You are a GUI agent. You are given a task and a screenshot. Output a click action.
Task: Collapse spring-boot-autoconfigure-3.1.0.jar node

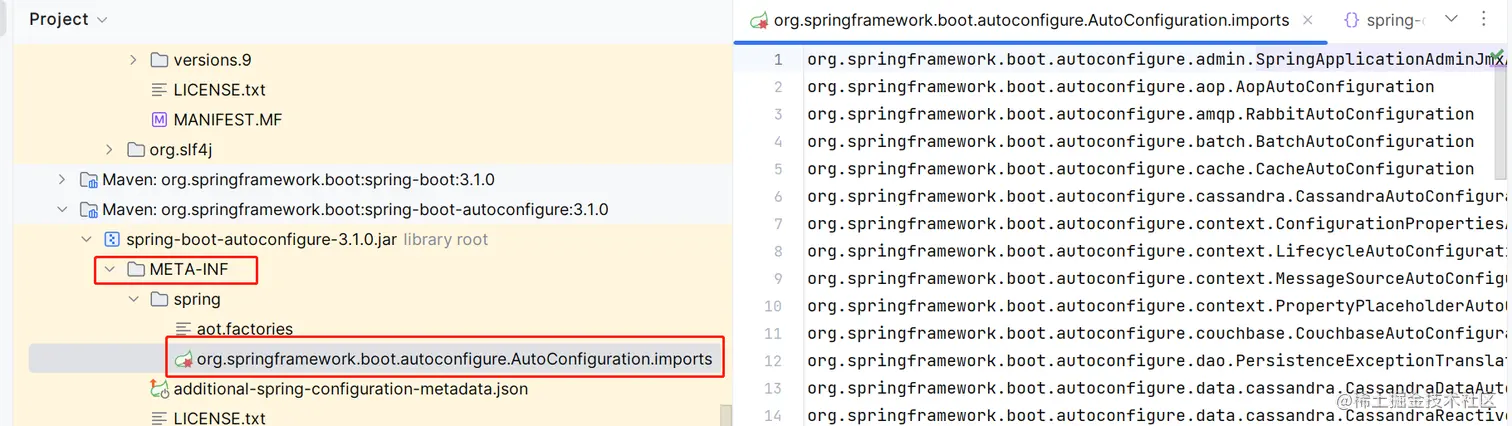pyautogui.click(x=86, y=240)
